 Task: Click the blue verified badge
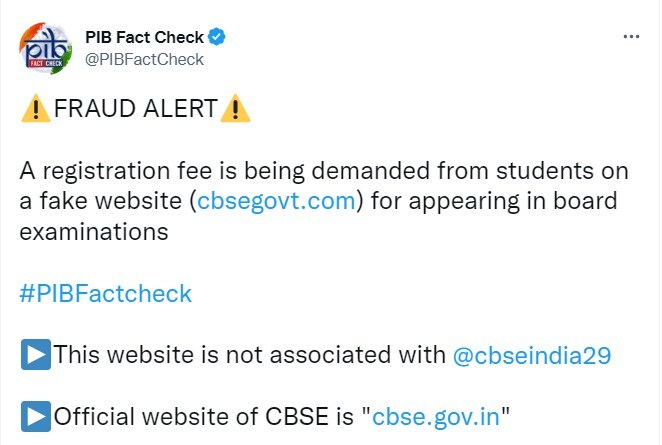tap(216, 38)
